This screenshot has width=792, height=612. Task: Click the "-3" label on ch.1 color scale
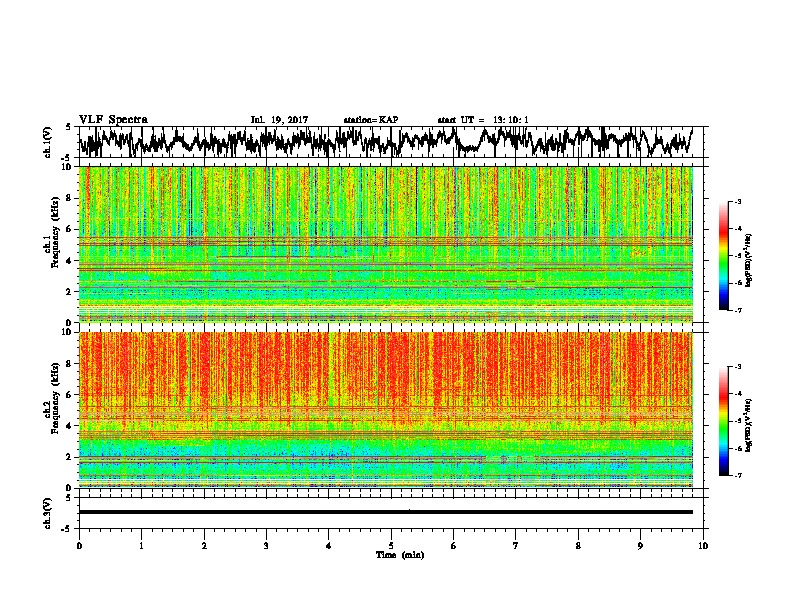tap(738, 201)
